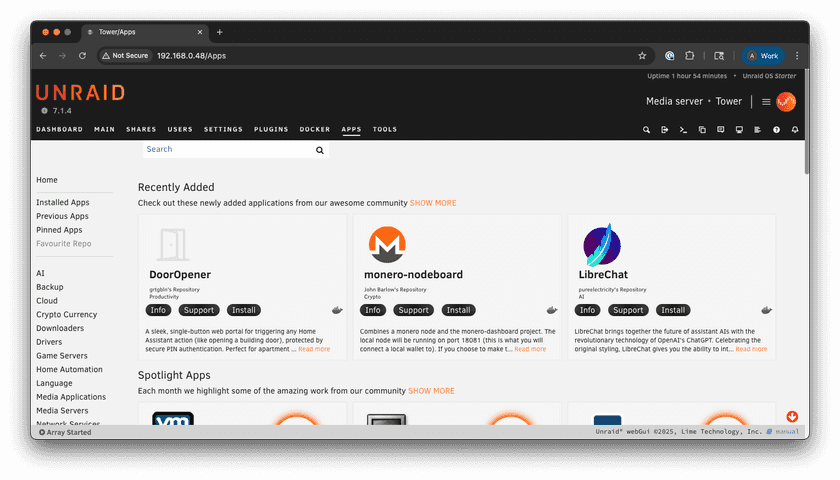This screenshot has height=480, width=840.
Task: Select the Media Applications category
Action: click(71, 397)
